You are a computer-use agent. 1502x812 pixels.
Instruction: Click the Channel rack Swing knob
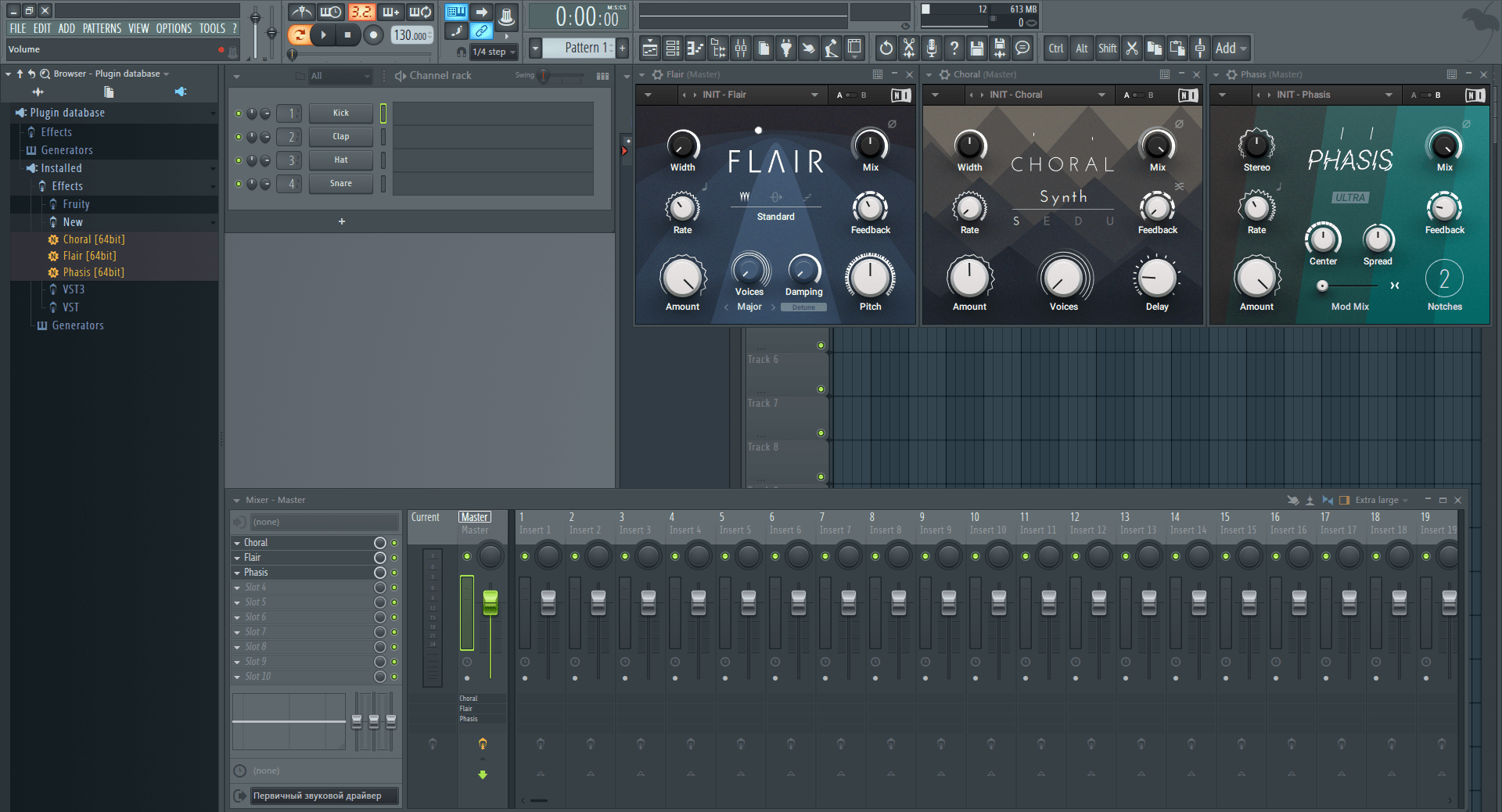tap(543, 76)
